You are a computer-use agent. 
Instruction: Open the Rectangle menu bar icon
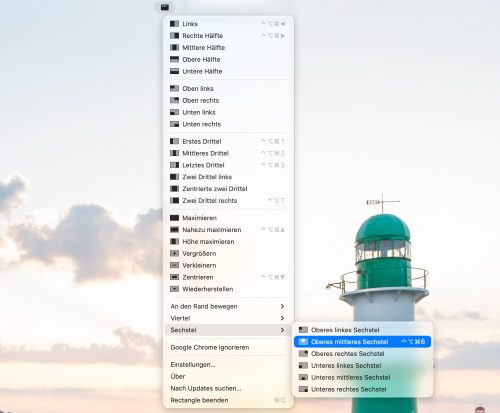coord(165,7)
